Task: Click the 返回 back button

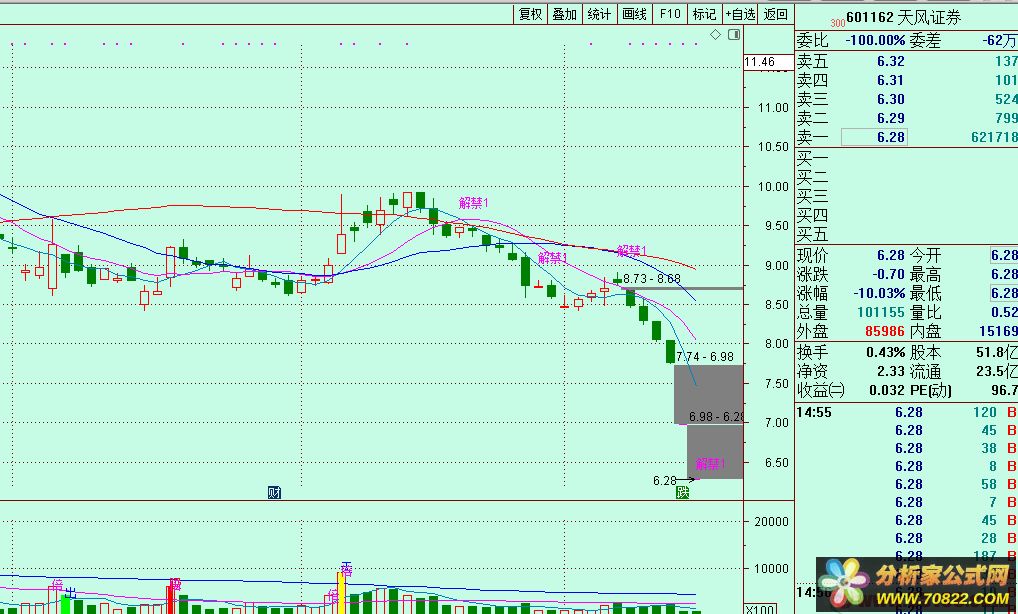Action: [775, 14]
